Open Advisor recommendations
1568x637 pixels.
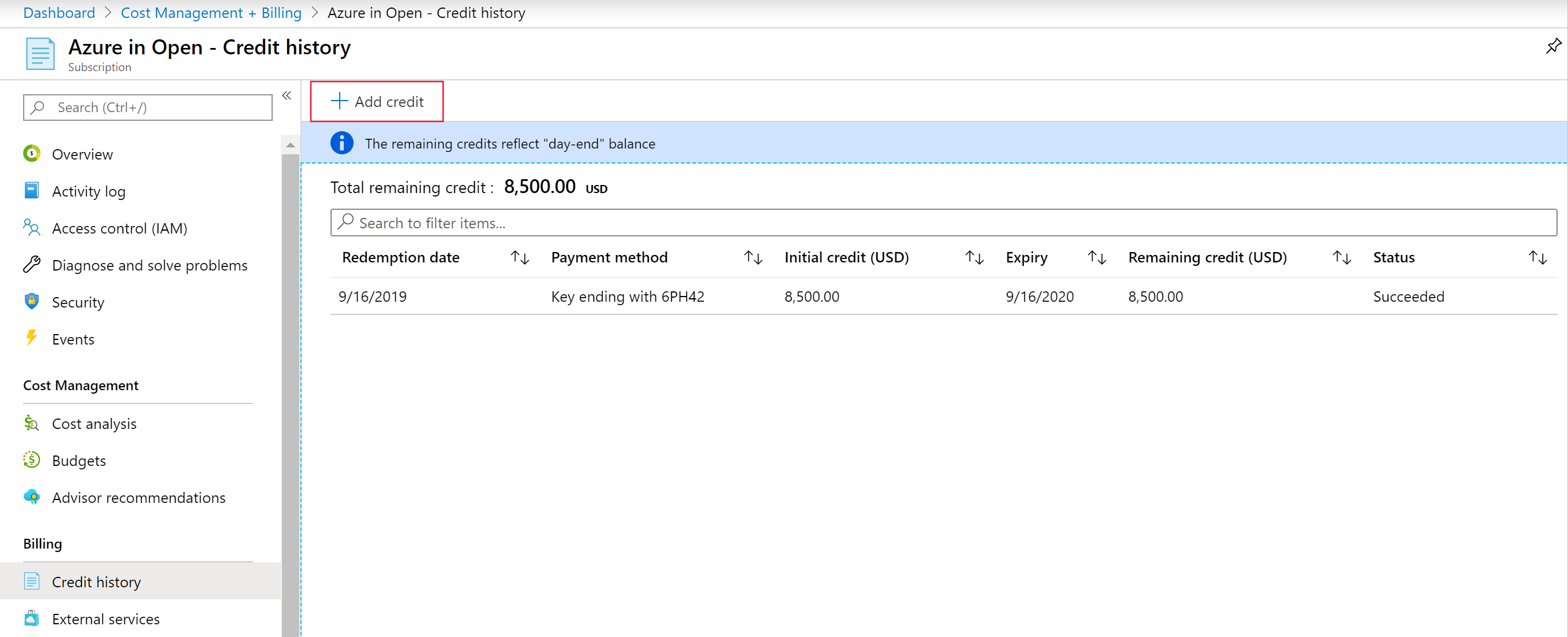(x=138, y=498)
